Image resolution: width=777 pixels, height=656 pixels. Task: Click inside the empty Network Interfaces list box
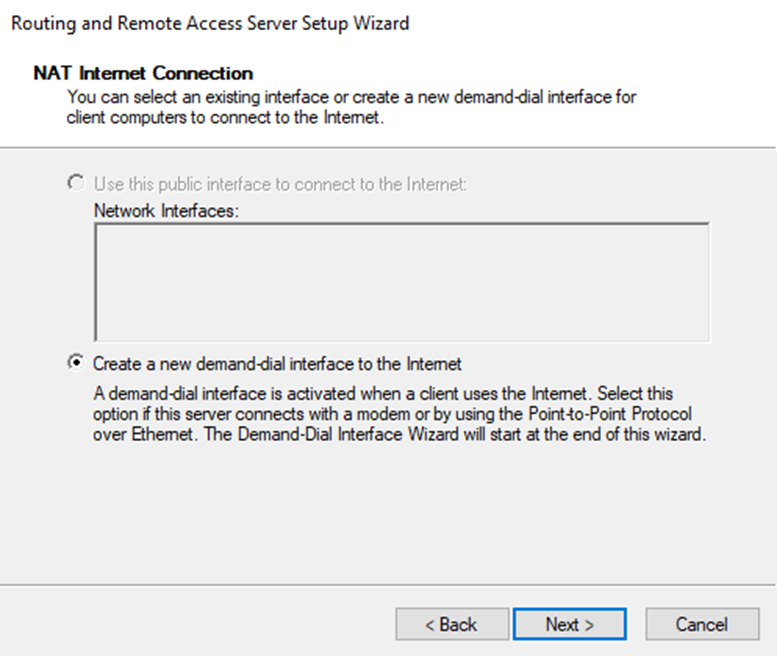(402, 282)
